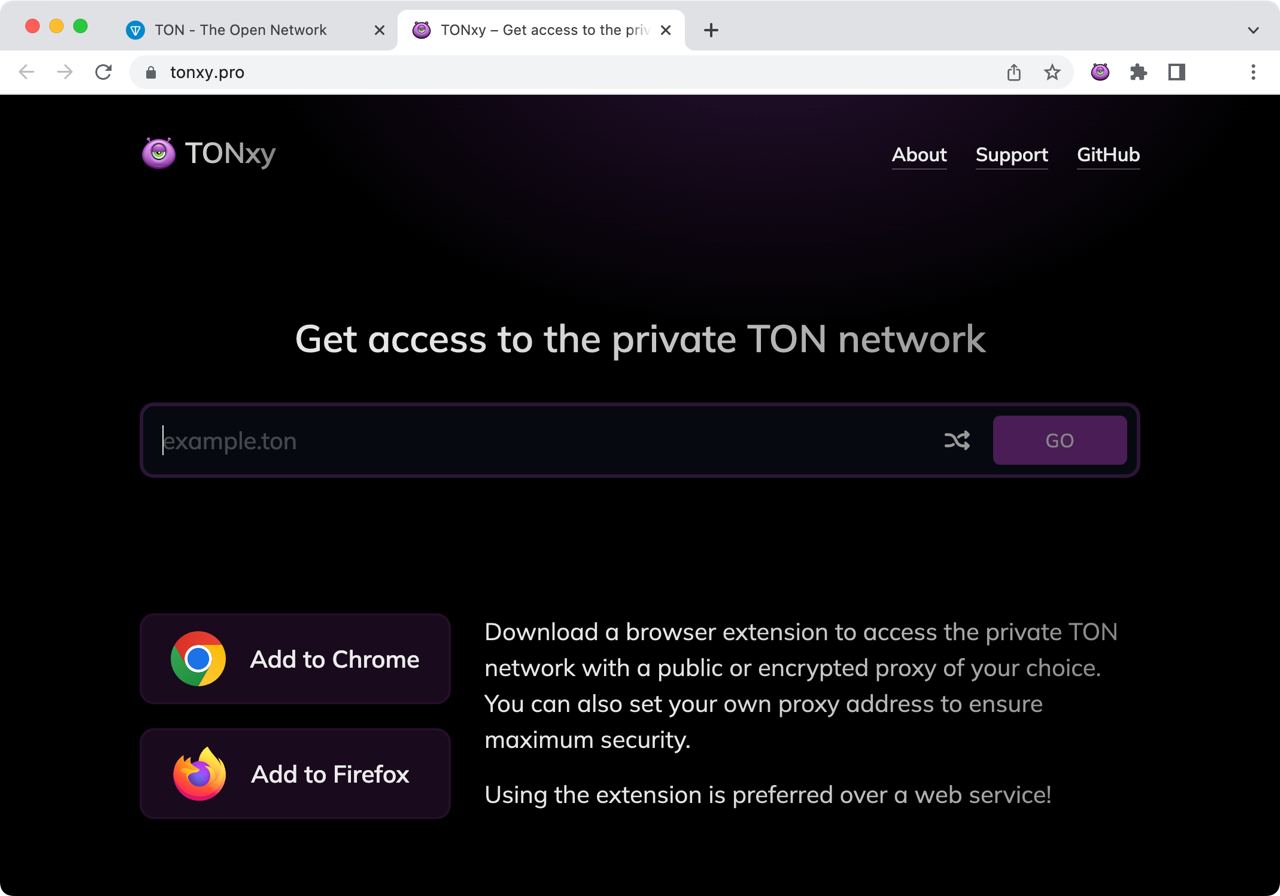Click Add to Firefox button
1280x896 pixels.
point(295,774)
